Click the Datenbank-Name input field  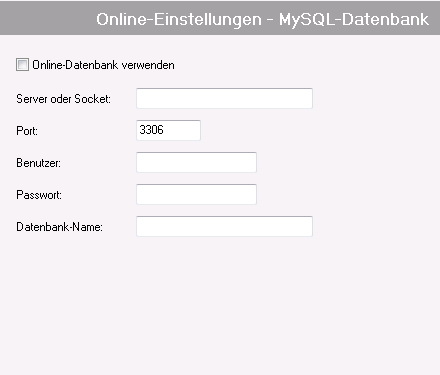(x=224, y=226)
